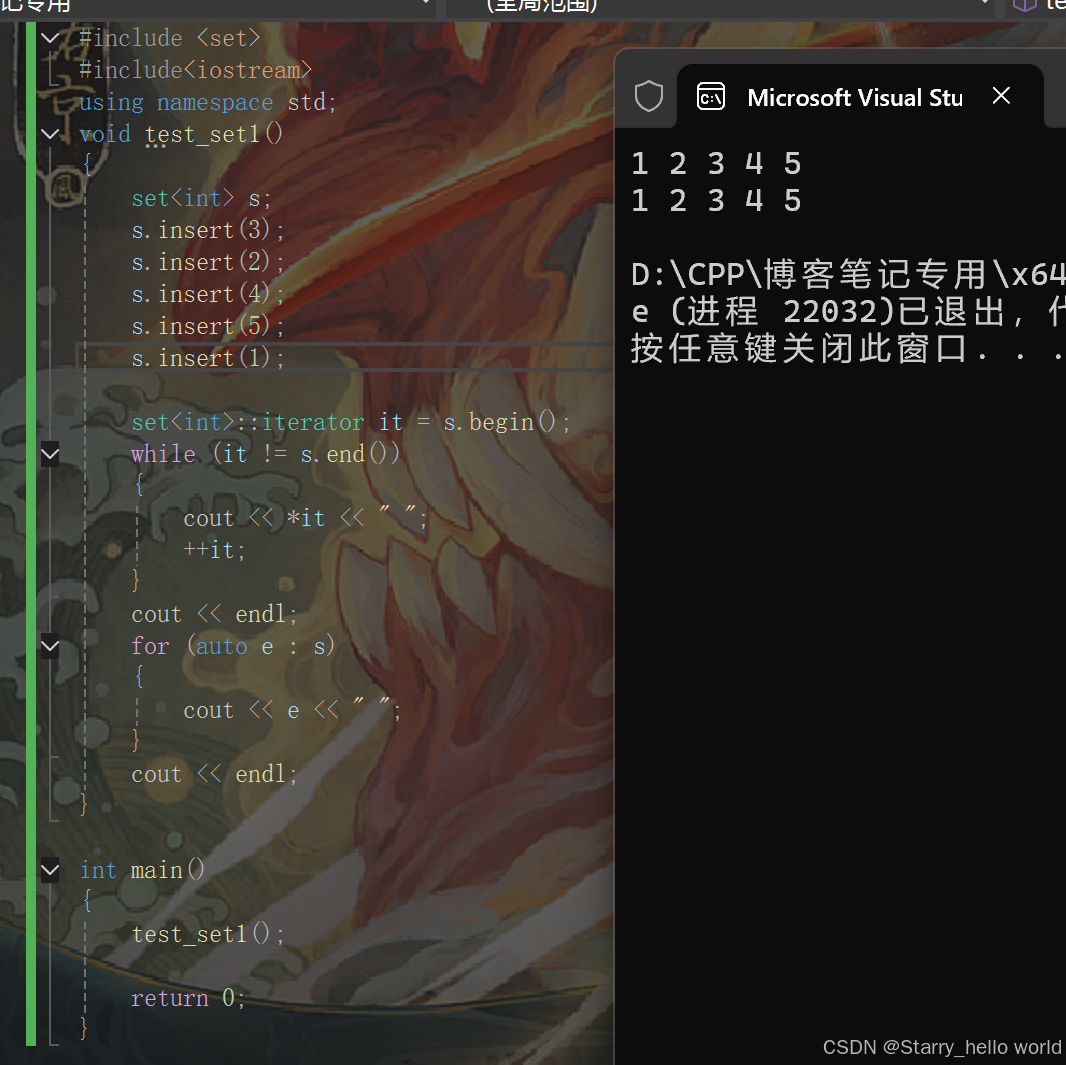Select the Microsoft Visual Stu console tab

point(855,98)
